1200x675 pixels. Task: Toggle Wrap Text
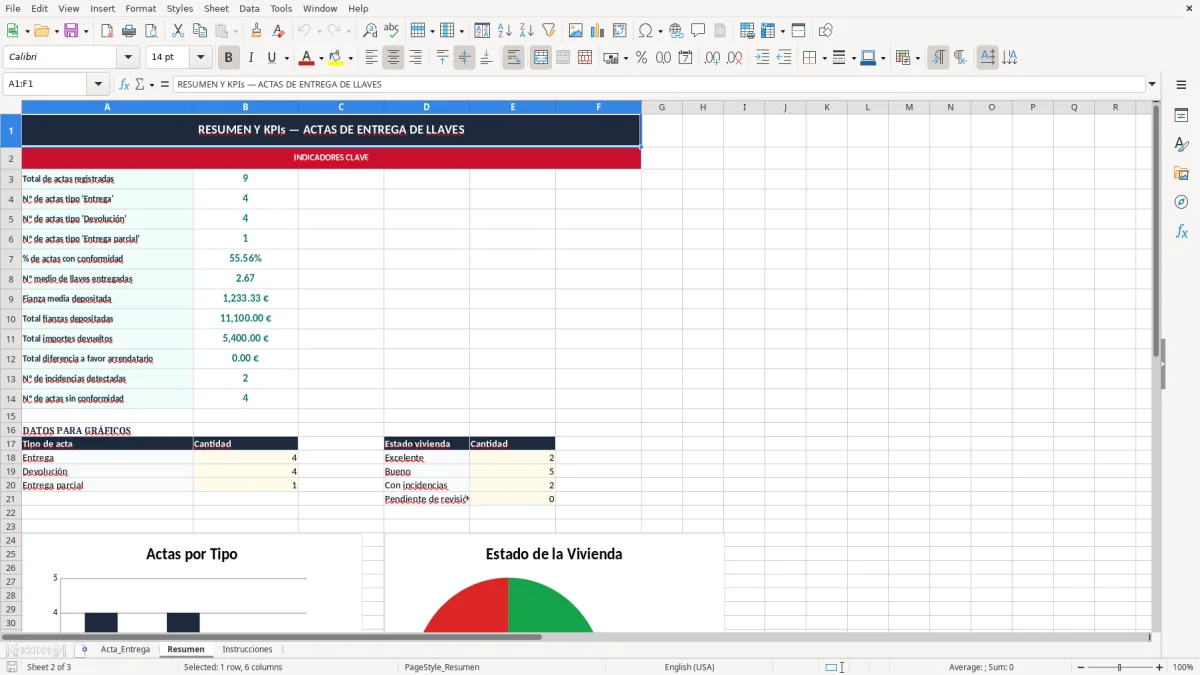(x=513, y=58)
